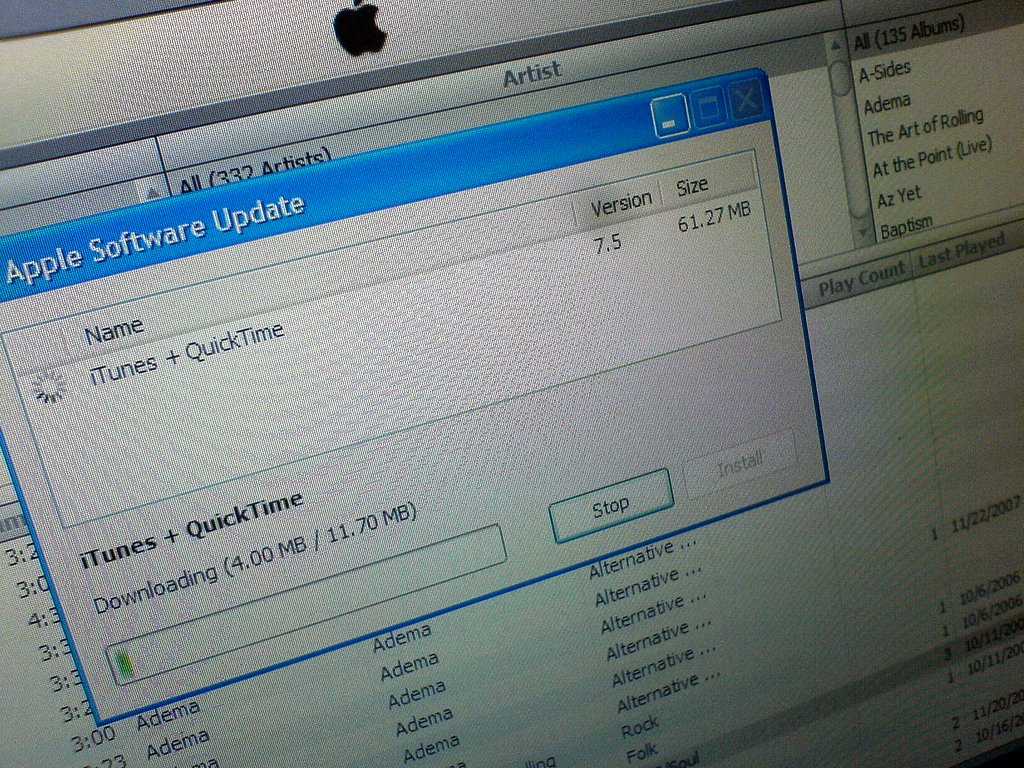The image size is (1024, 768).
Task: Select the Az Yet album
Action: point(899,197)
